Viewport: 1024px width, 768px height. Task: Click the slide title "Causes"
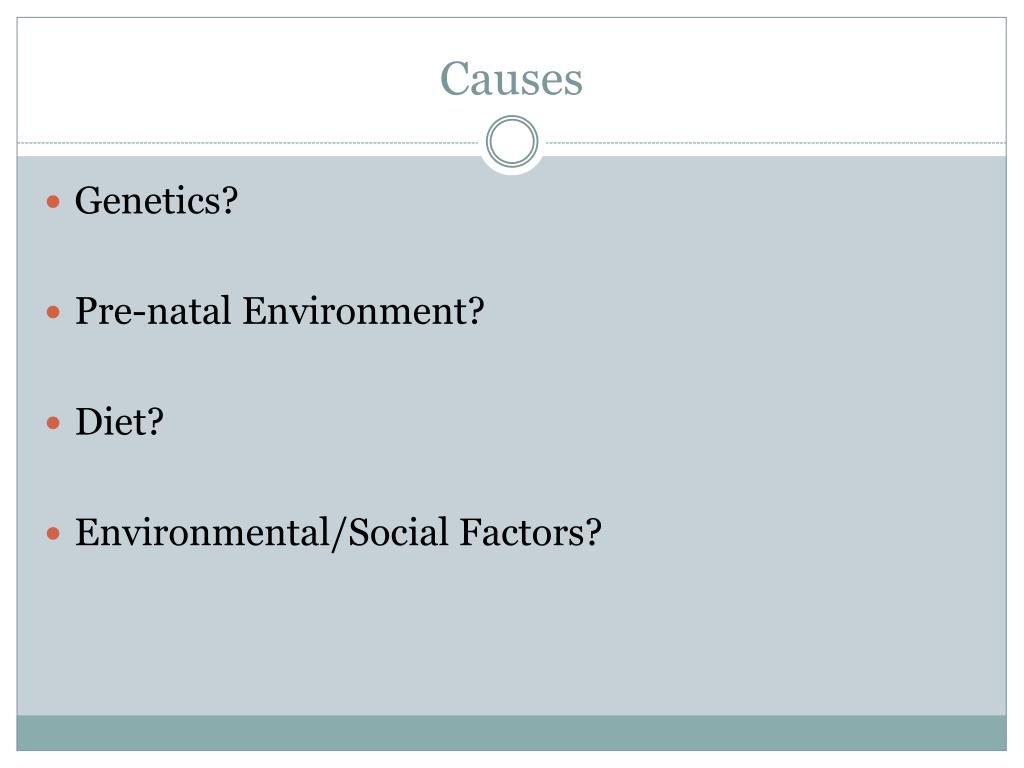pos(511,79)
